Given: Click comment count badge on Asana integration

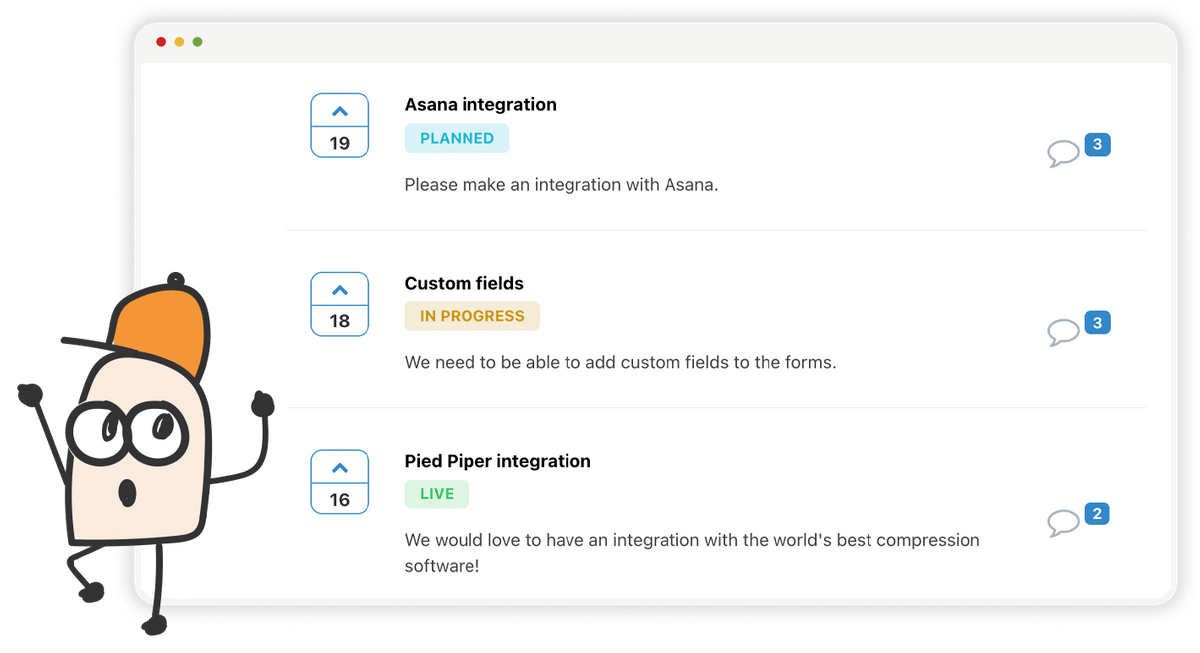Looking at the screenshot, I should point(1097,145).
